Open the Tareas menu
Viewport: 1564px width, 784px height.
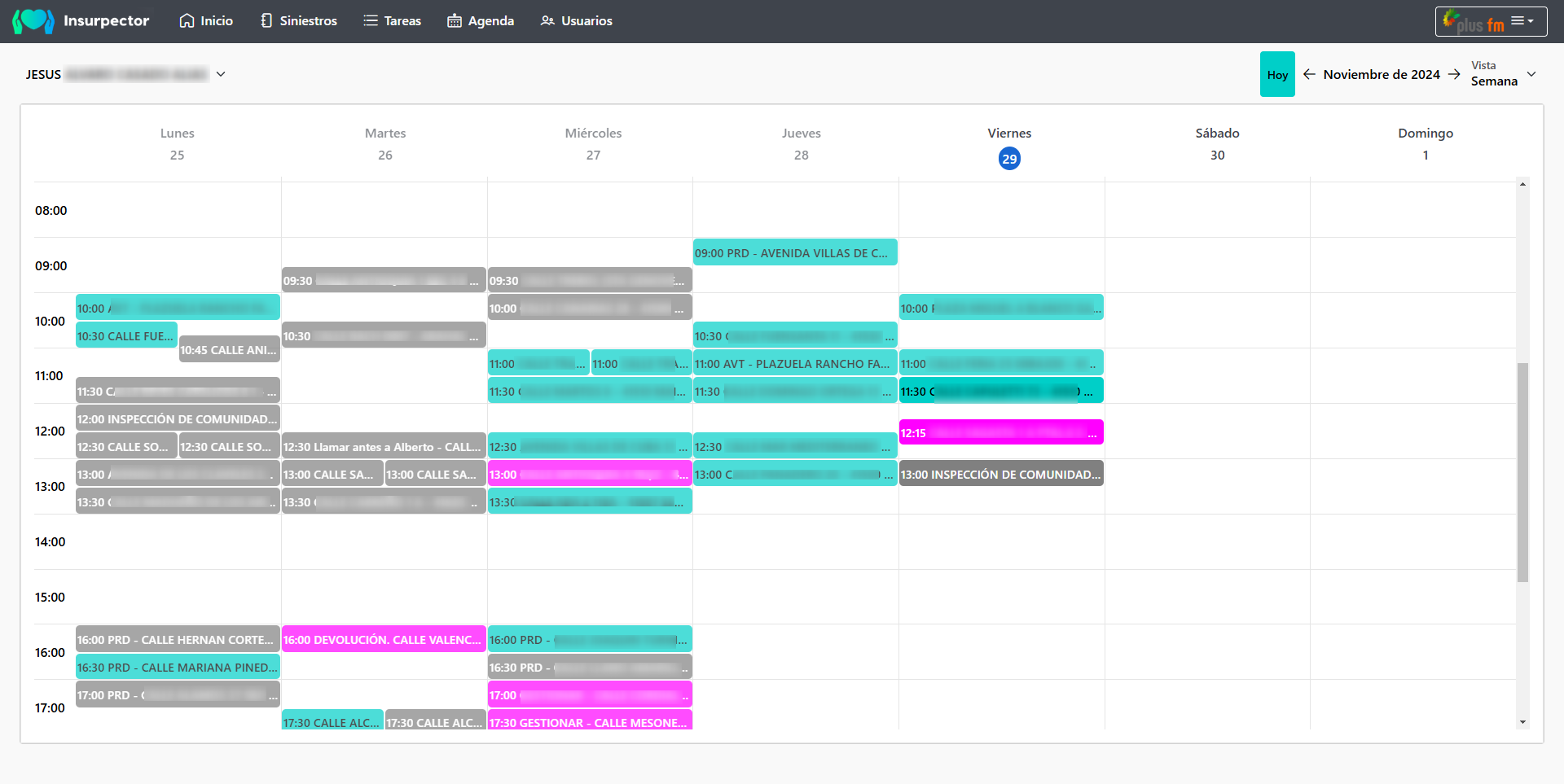(393, 20)
